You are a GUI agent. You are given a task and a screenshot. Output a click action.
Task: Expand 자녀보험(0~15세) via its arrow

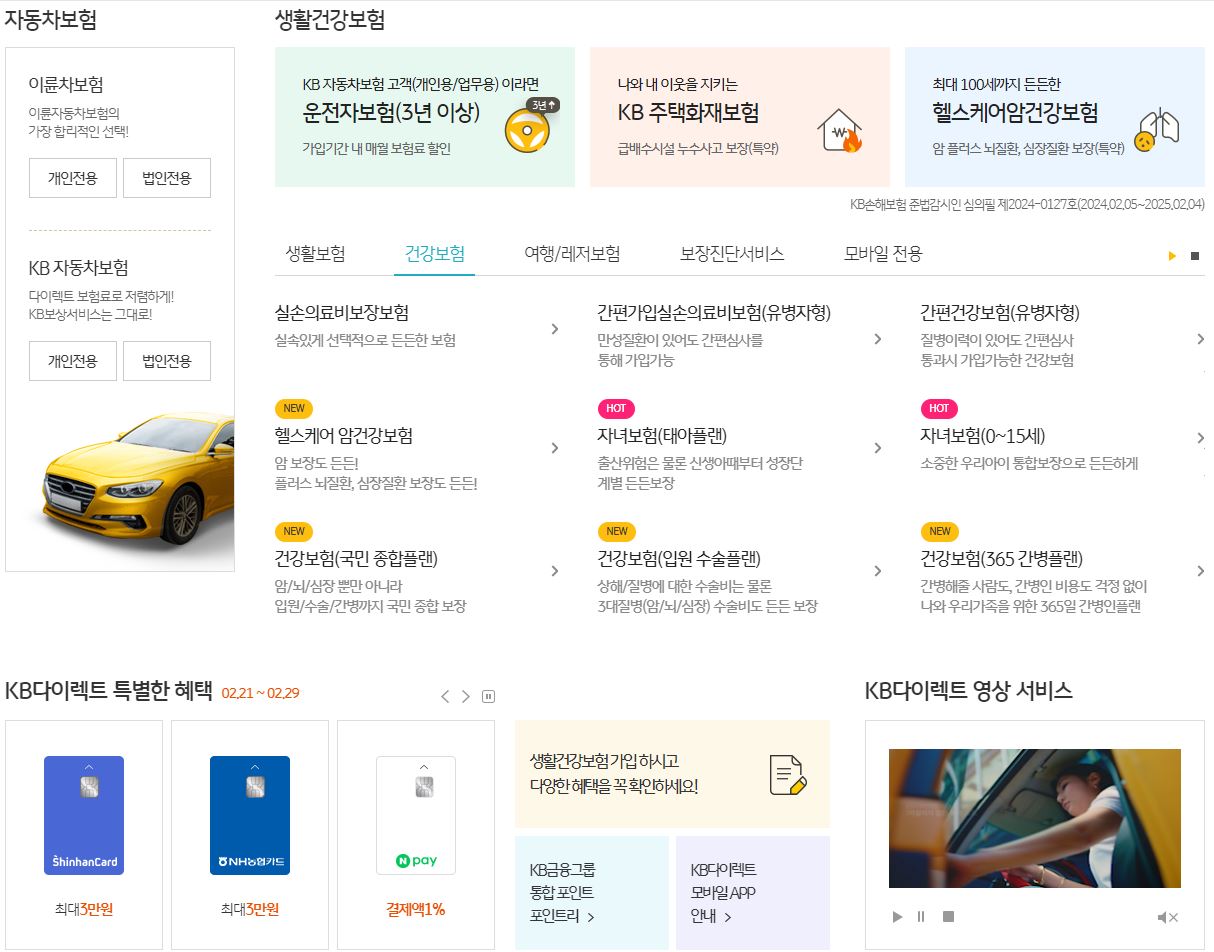[x=1200, y=437]
